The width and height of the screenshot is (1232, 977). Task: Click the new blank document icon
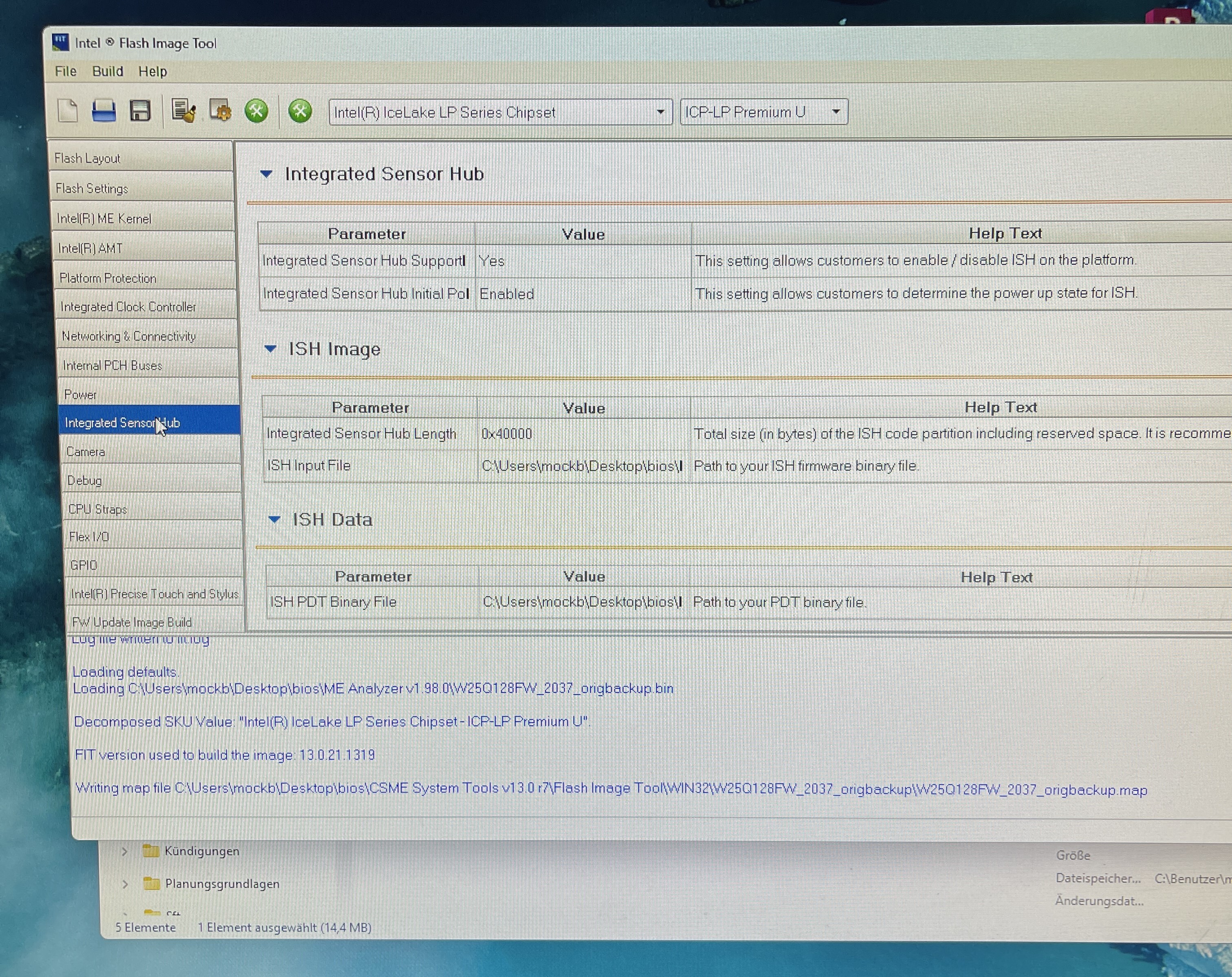[68, 110]
